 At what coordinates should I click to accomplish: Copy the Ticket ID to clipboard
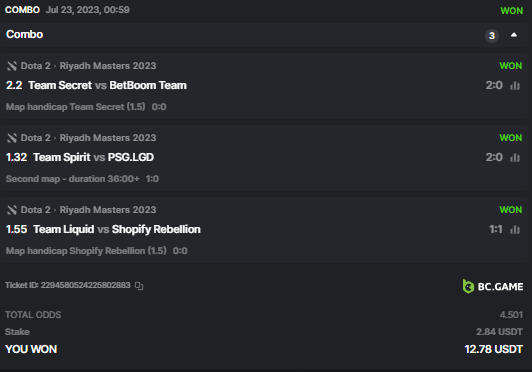(x=139, y=286)
